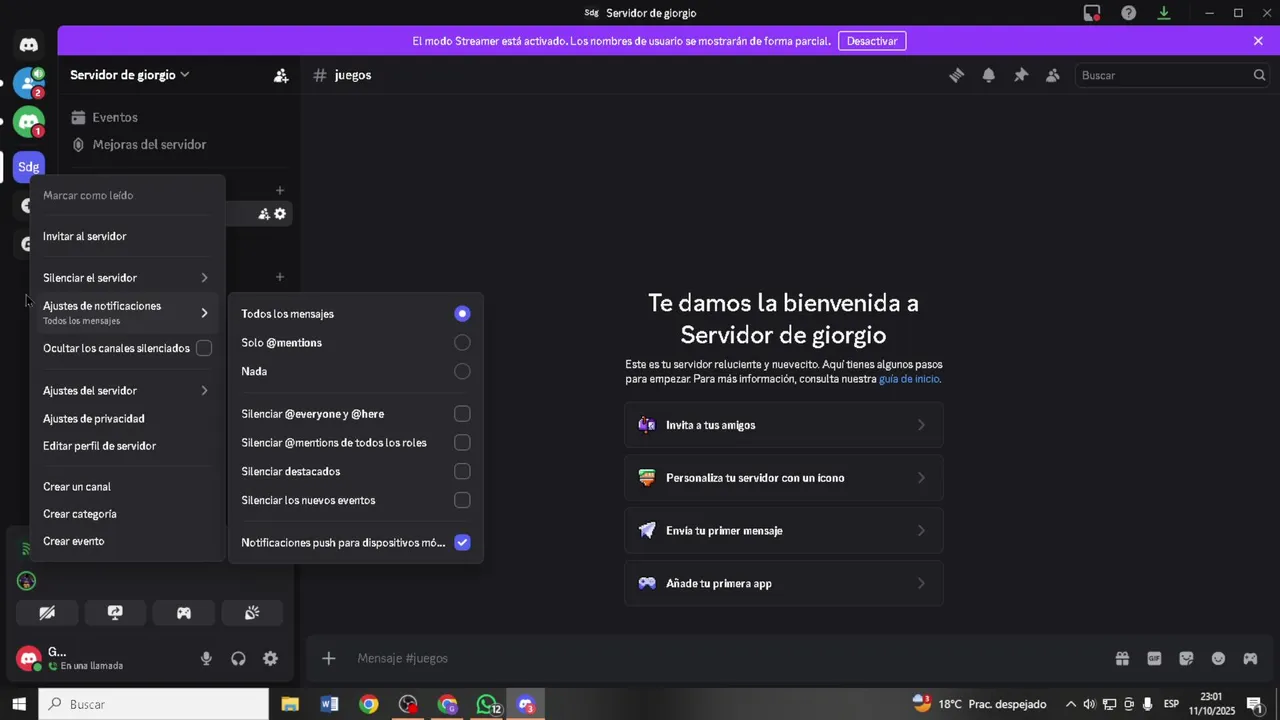Check Silenciar los nuevos eventos
The image size is (1280, 720).
[462, 500]
